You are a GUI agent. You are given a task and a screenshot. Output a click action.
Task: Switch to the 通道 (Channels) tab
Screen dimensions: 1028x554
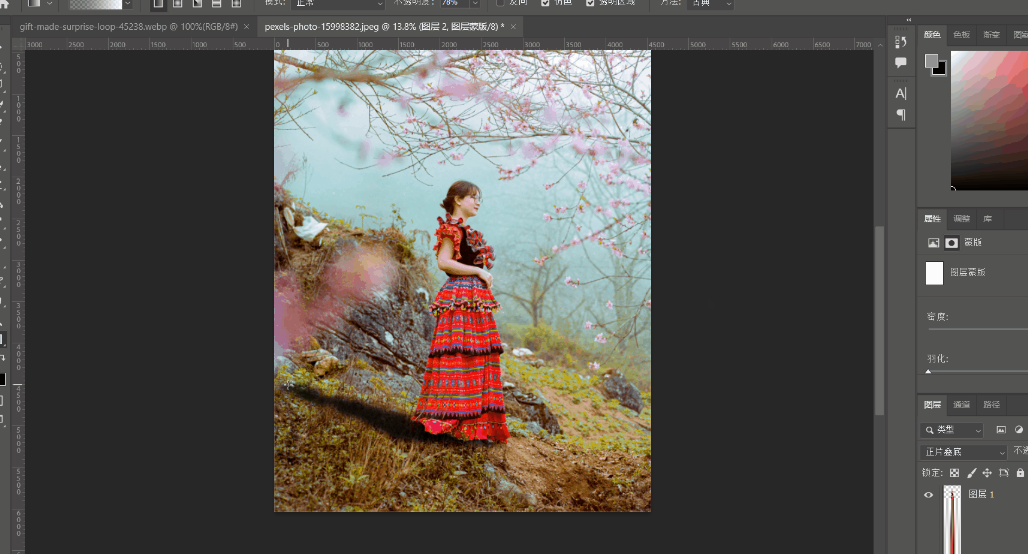[961, 405]
